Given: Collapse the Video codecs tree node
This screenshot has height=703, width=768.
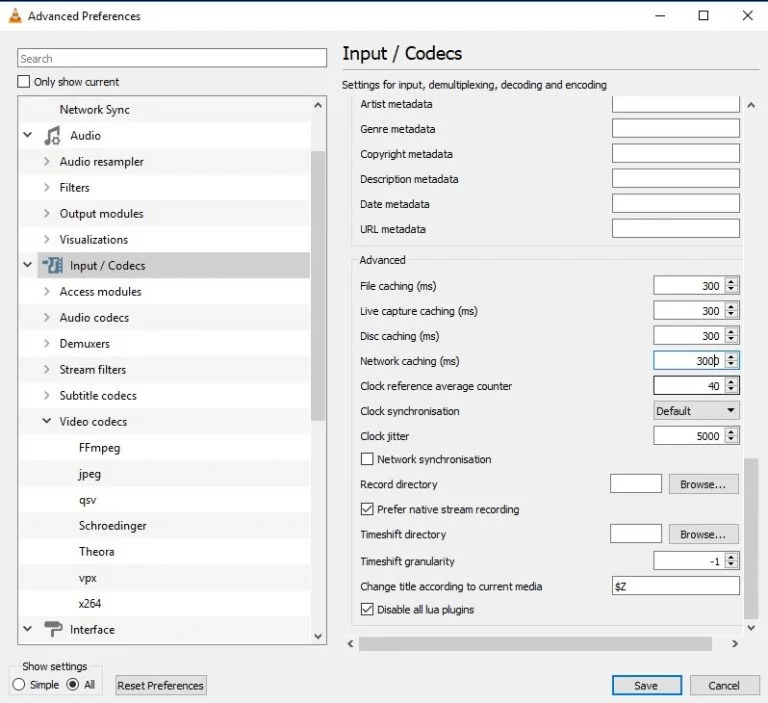Looking at the screenshot, I should point(47,422).
